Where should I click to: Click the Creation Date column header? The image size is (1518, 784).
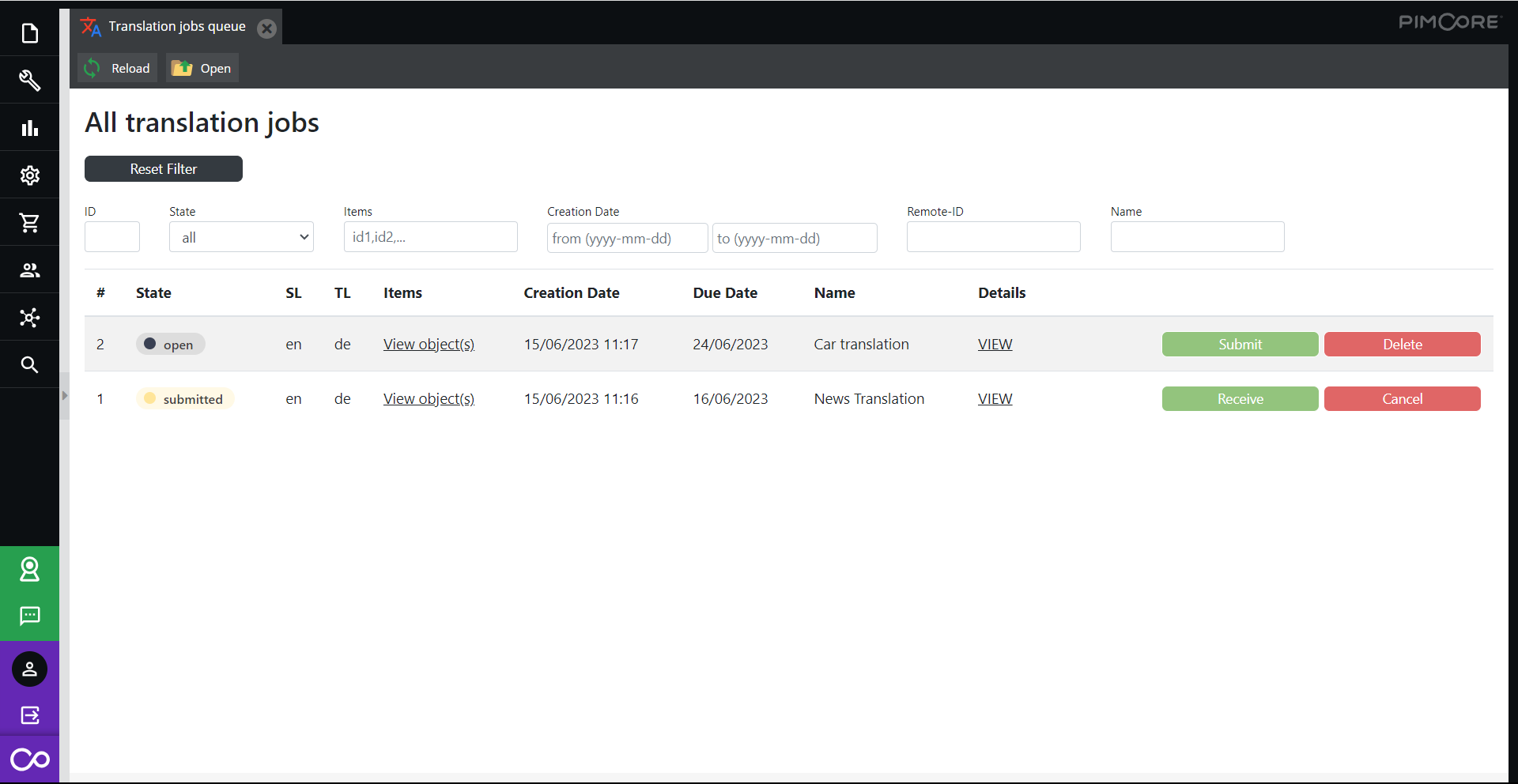(572, 292)
